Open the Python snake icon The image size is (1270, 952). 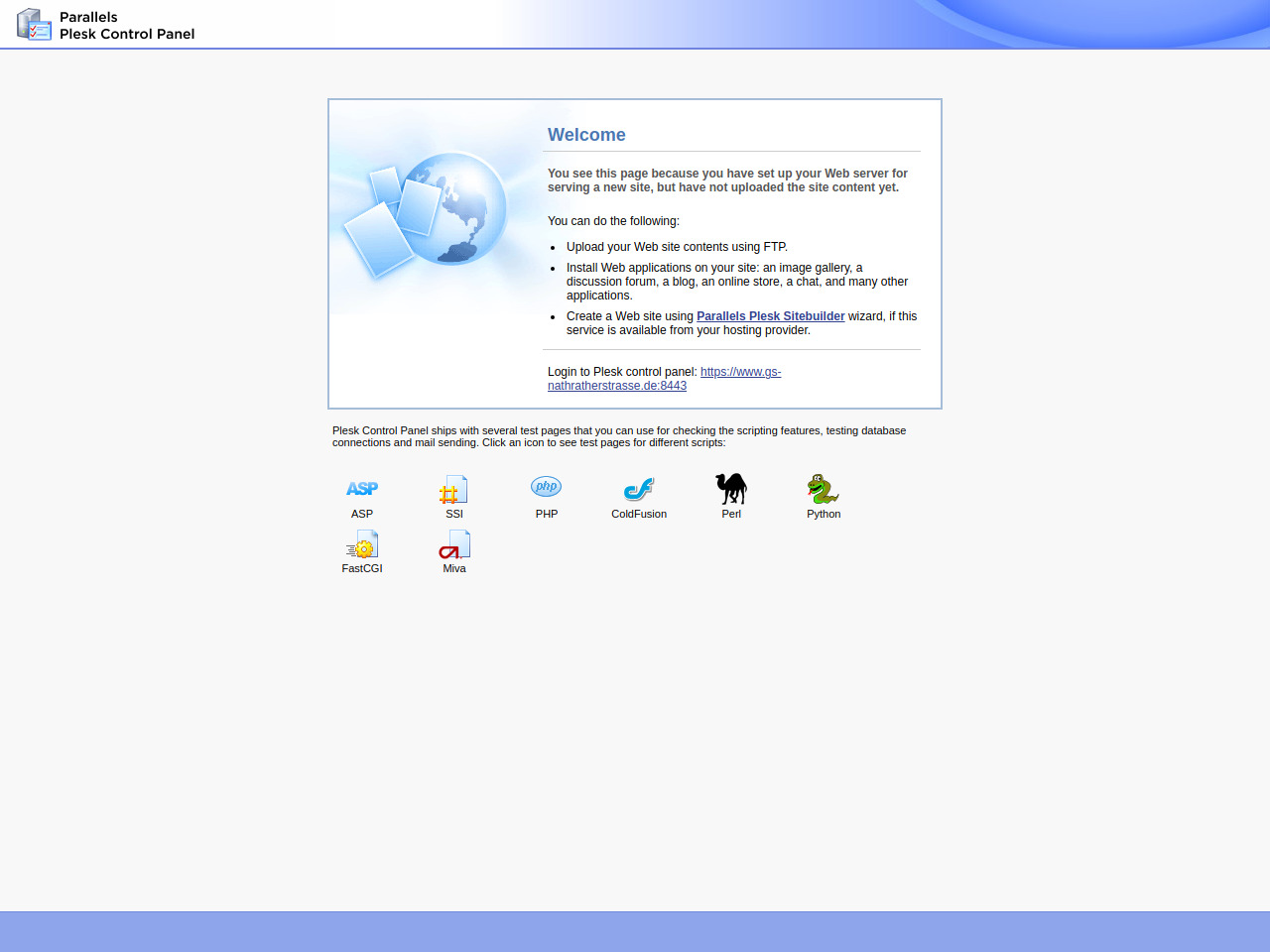(823, 489)
